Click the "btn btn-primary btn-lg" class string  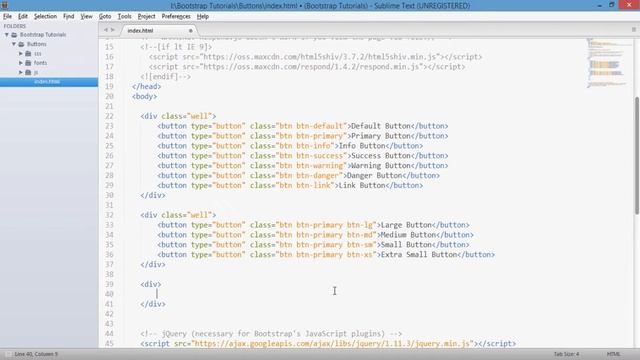coord(326,225)
